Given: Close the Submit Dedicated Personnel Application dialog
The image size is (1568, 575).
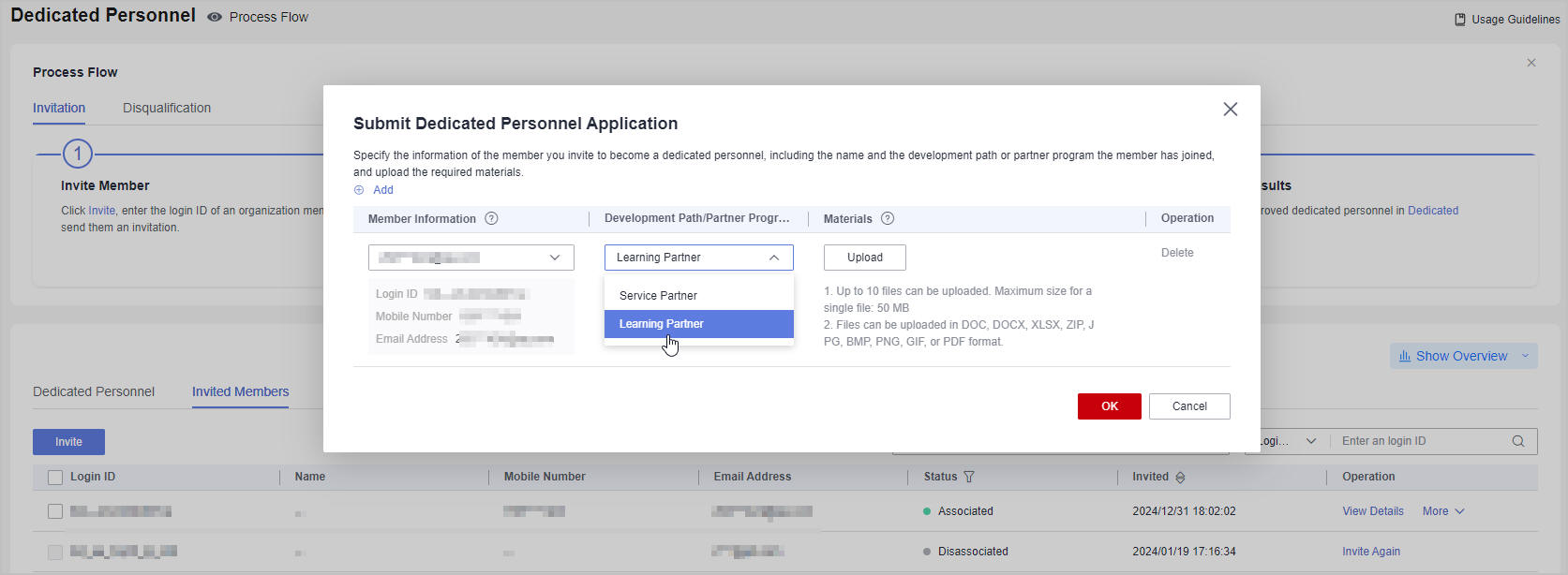Looking at the screenshot, I should [x=1230, y=110].
